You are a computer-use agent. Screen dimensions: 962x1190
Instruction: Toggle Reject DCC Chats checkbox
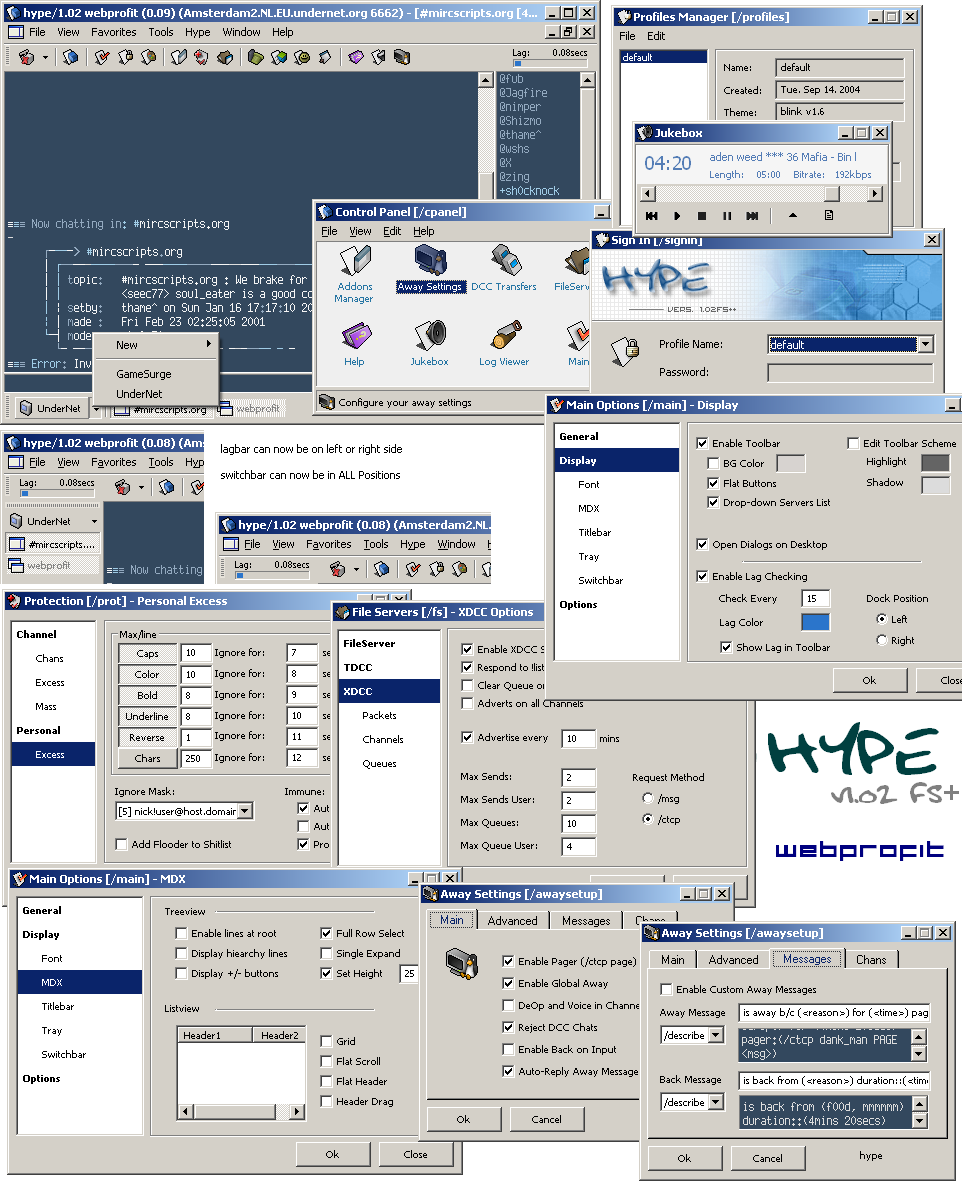coord(508,1027)
